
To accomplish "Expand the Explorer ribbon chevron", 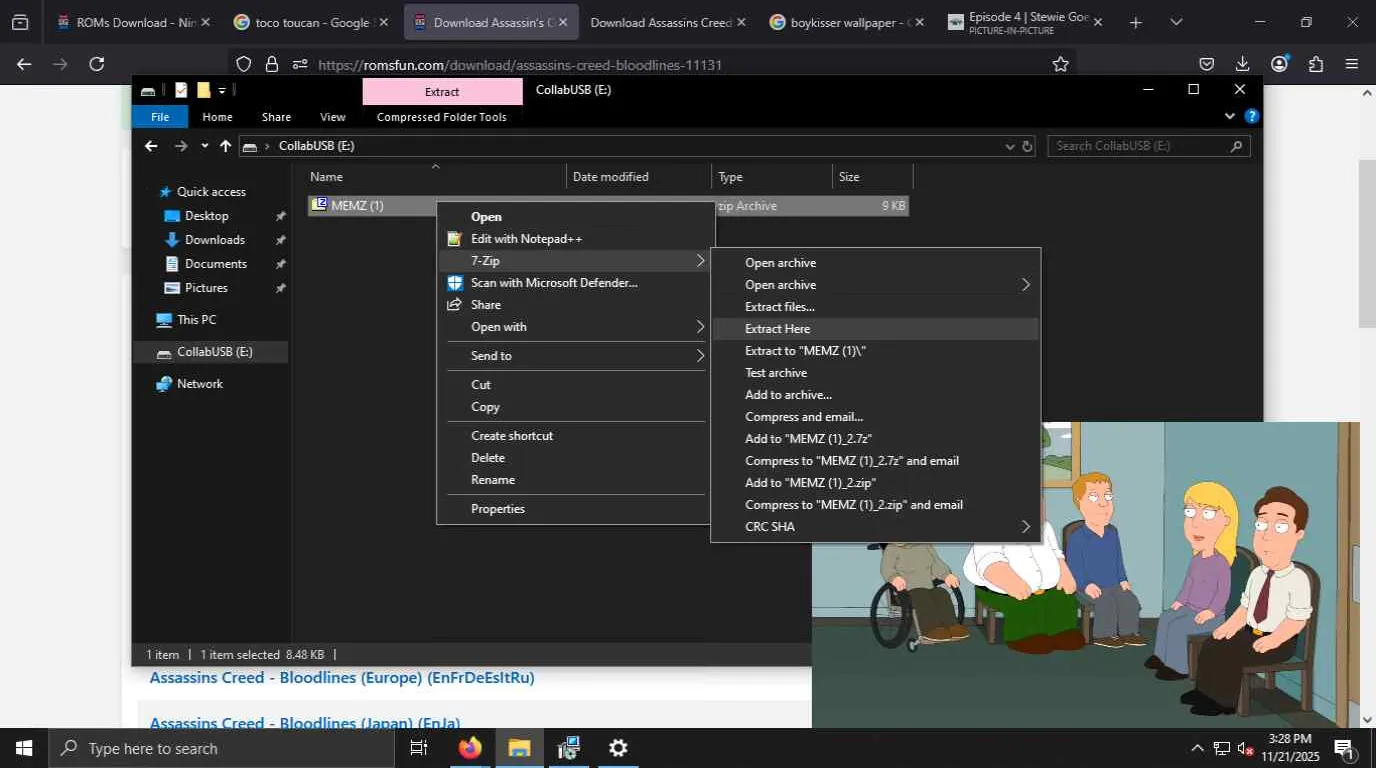I will (x=1230, y=116).
